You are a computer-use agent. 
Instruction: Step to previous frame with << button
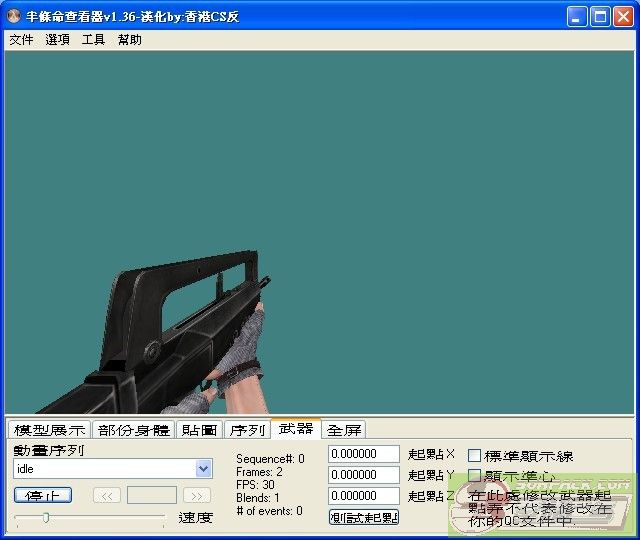107,495
